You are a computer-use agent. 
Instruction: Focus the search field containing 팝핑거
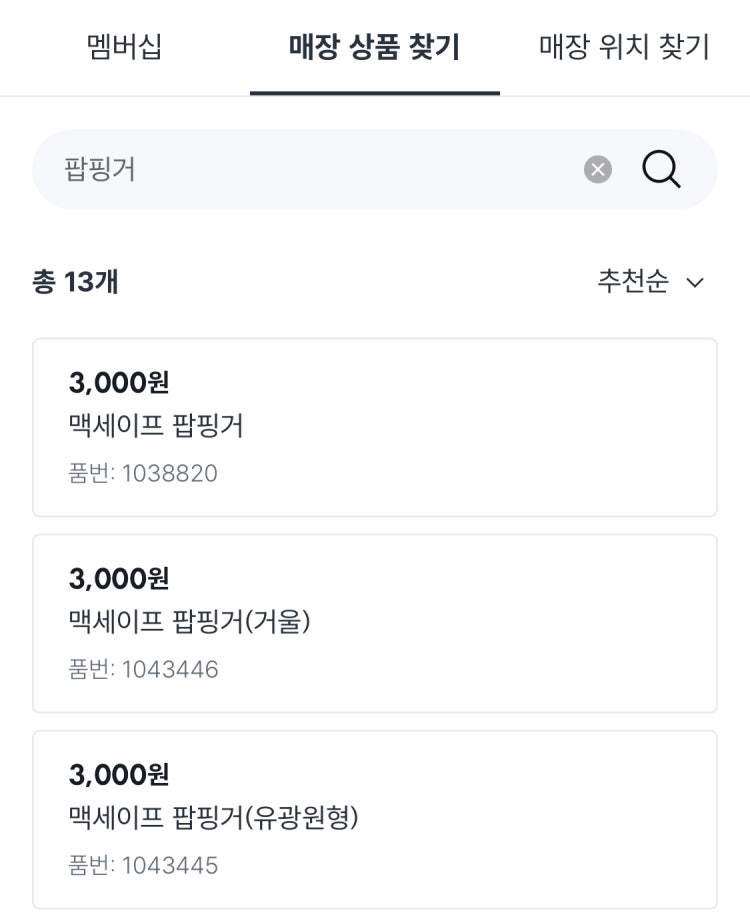click(374, 170)
